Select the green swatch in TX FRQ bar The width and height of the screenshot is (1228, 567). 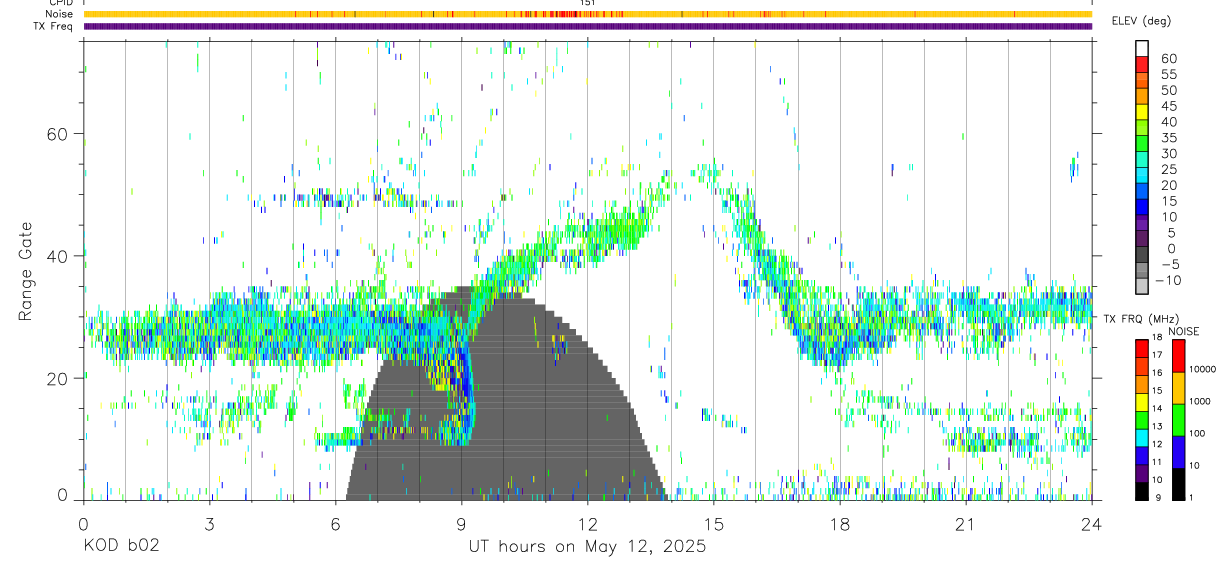(x=1142, y=420)
